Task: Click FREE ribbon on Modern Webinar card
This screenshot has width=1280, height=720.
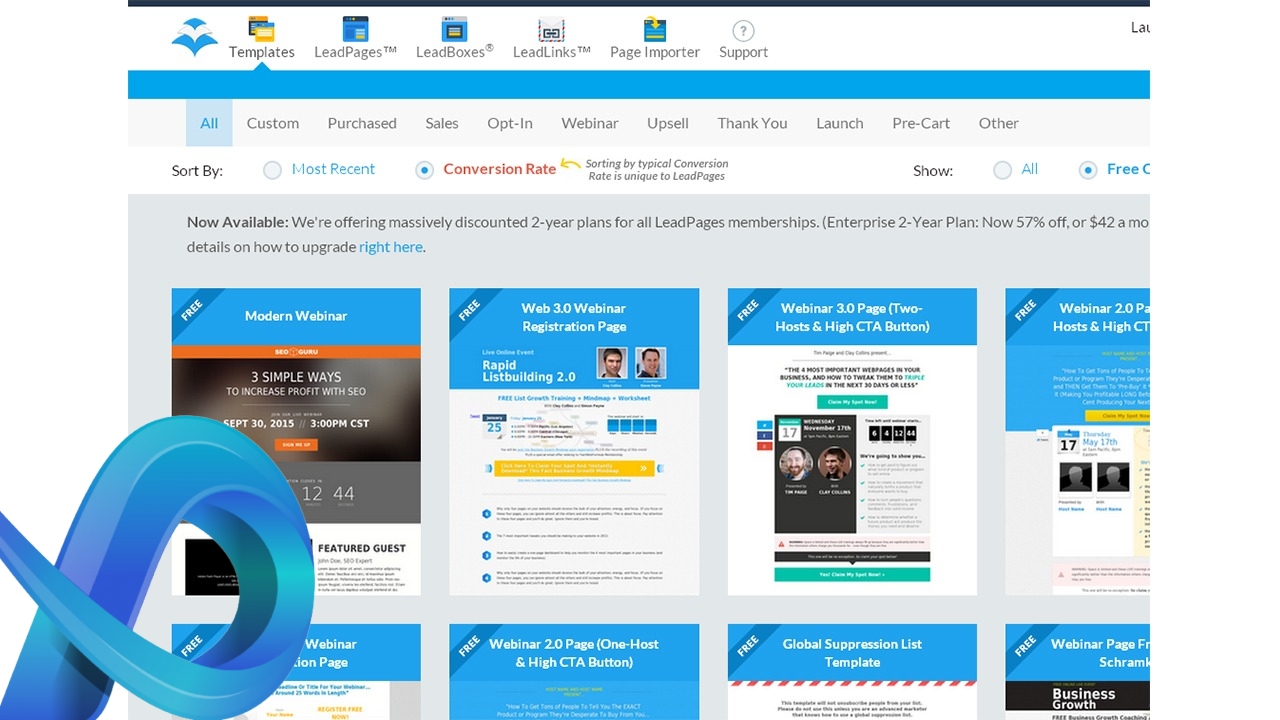Action: 192,309
